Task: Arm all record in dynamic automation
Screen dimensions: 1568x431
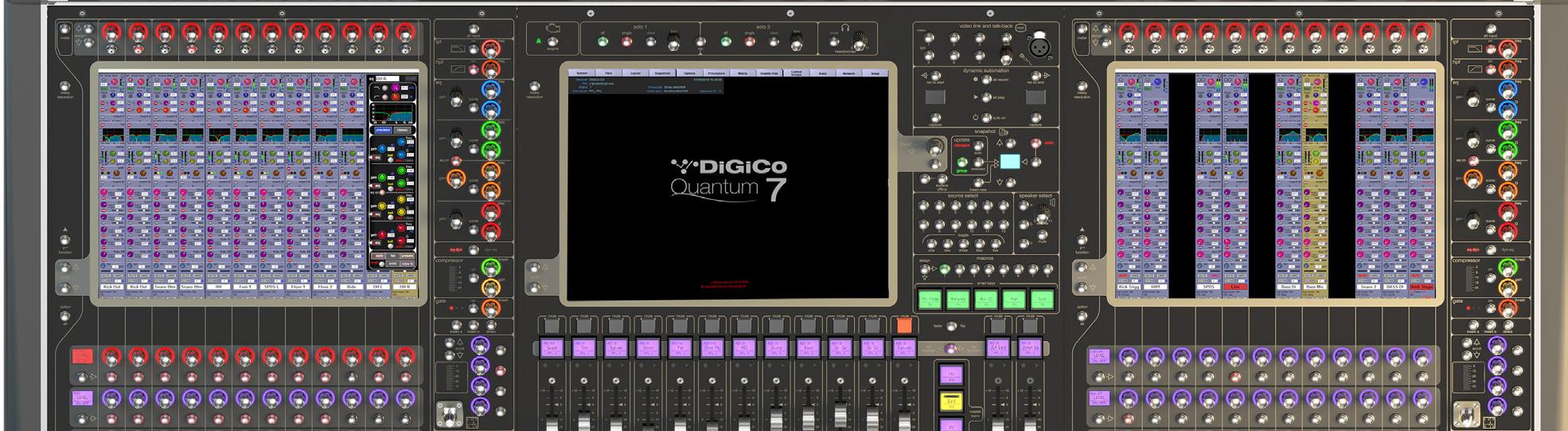Action: (x=985, y=80)
